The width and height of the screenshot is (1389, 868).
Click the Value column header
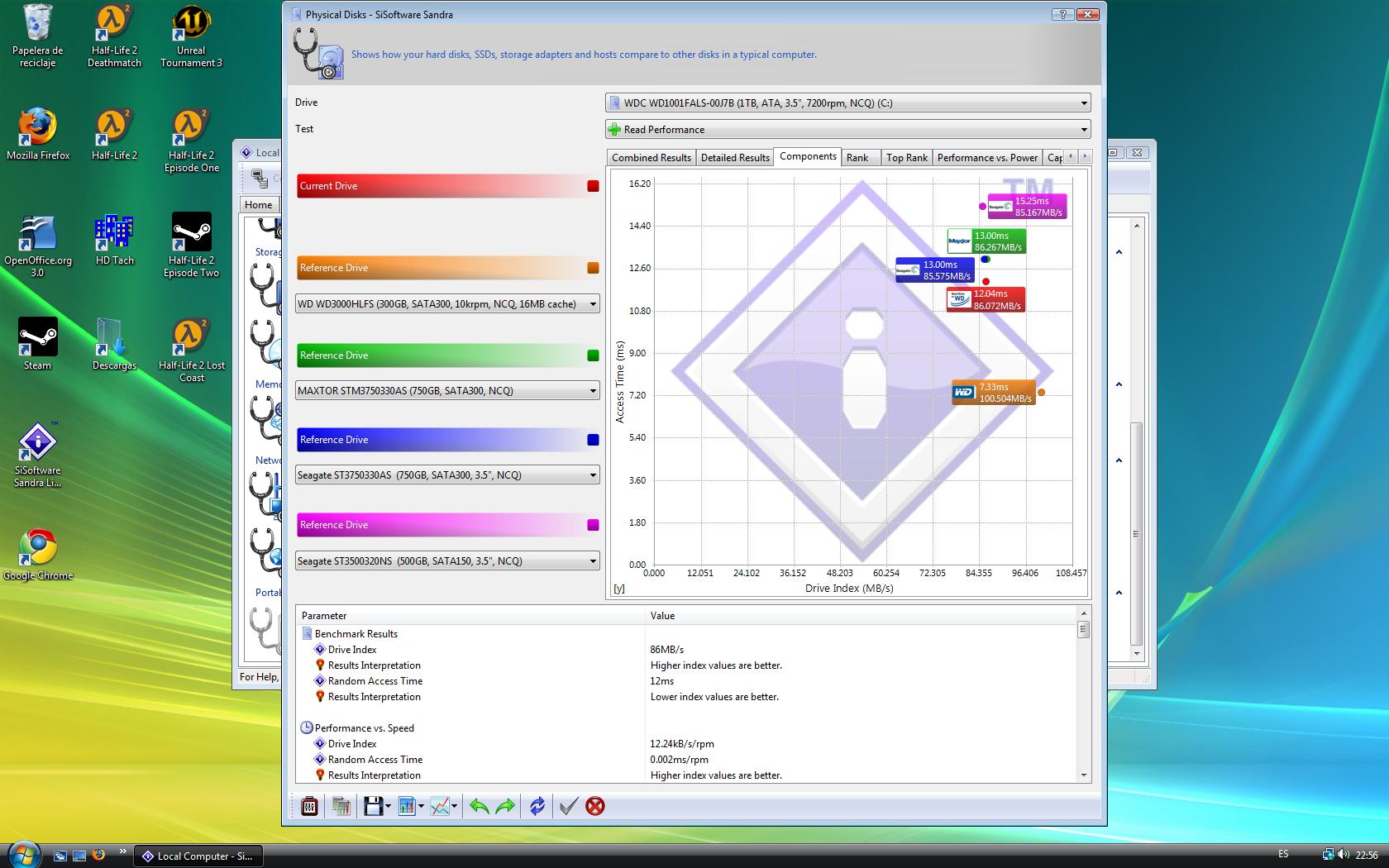click(x=861, y=616)
